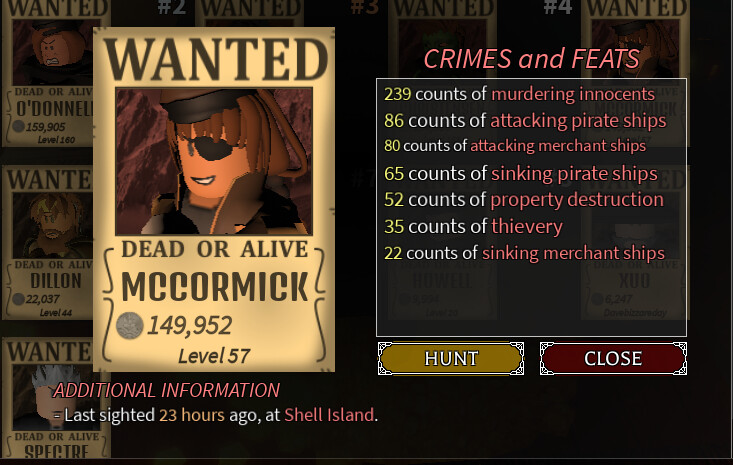Click the attacking pirate ships entry

(x=525, y=121)
